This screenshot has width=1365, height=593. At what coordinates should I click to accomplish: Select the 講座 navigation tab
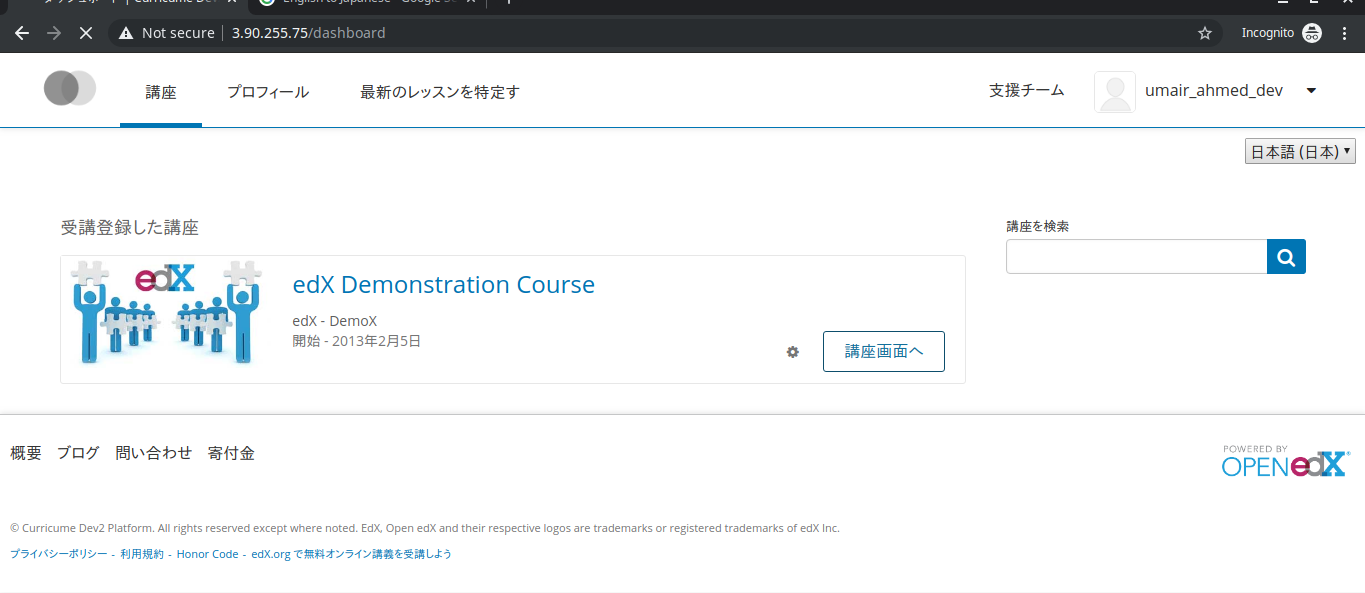[x=160, y=91]
